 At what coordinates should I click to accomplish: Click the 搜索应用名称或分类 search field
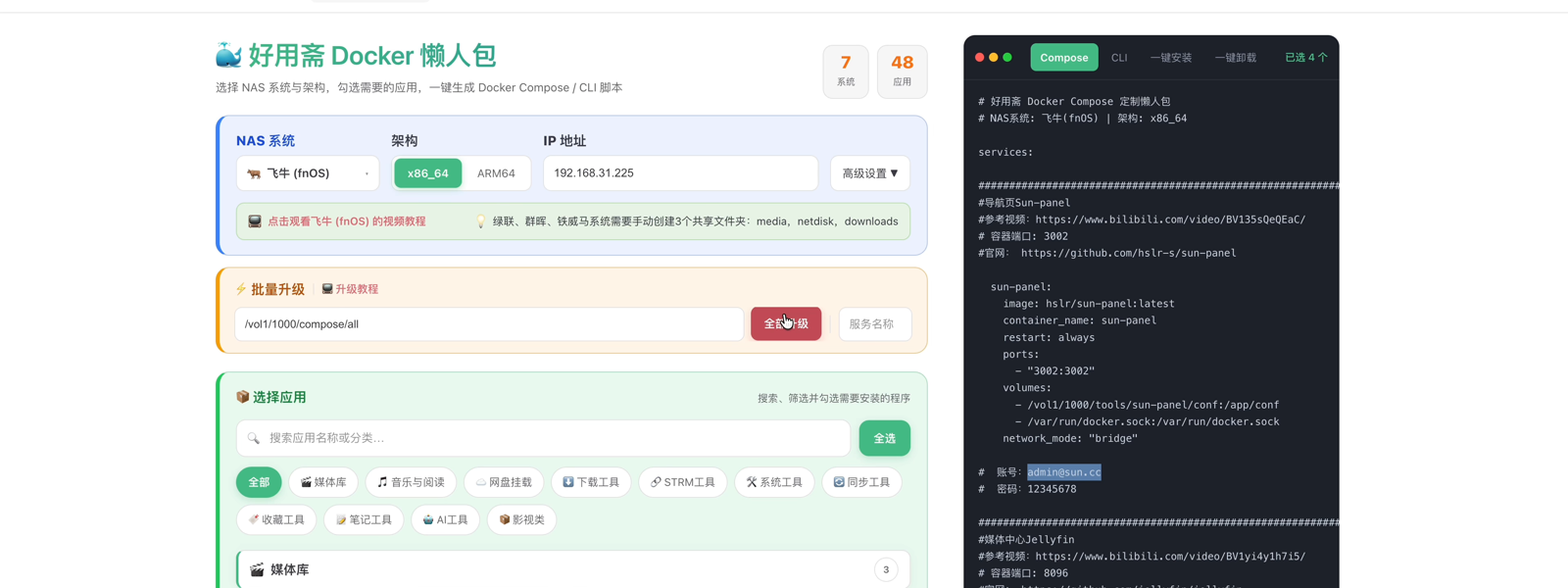pyautogui.click(x=544, y=438)
